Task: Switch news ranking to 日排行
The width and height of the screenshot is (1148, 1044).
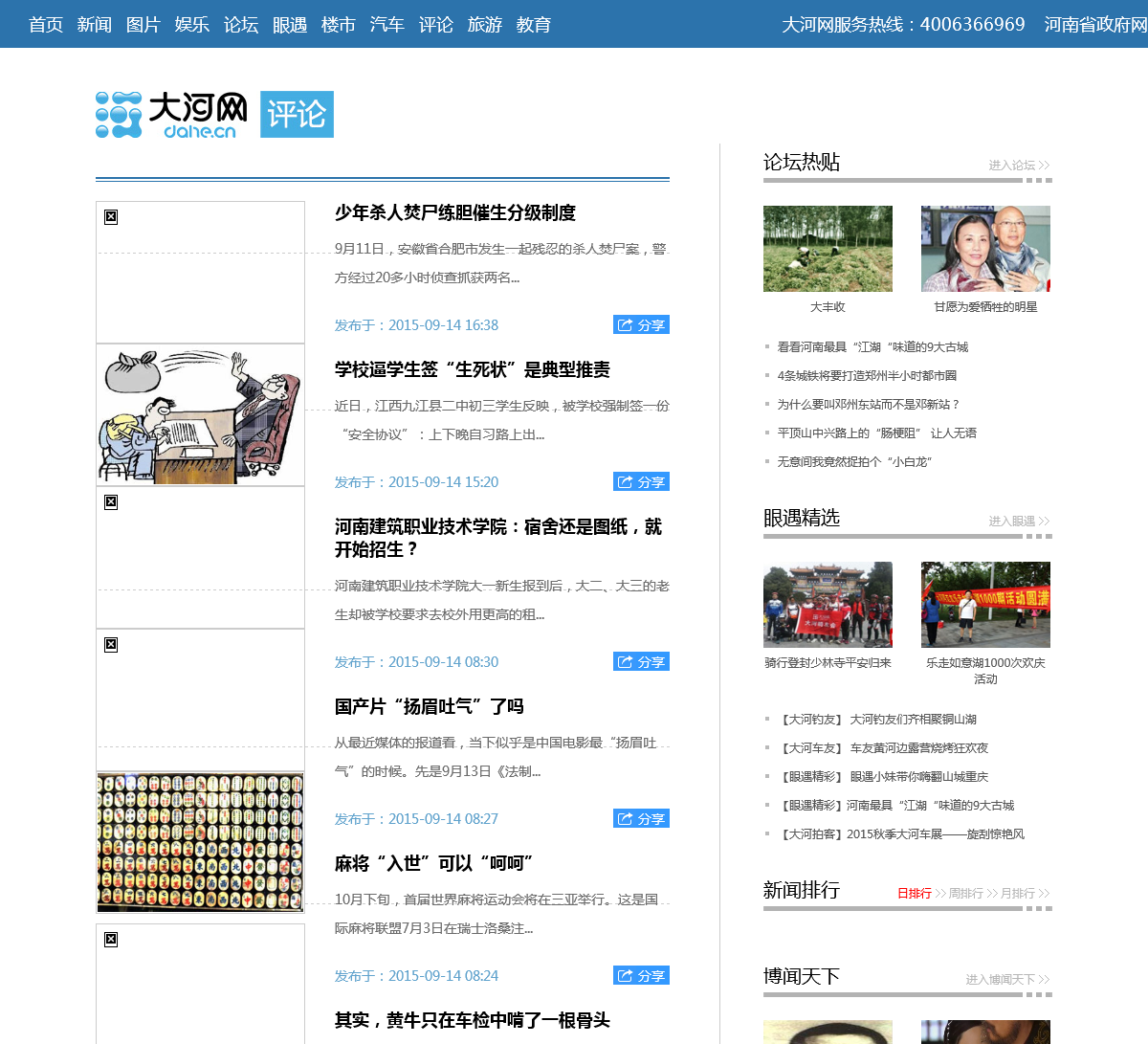Action: (915, 894)
